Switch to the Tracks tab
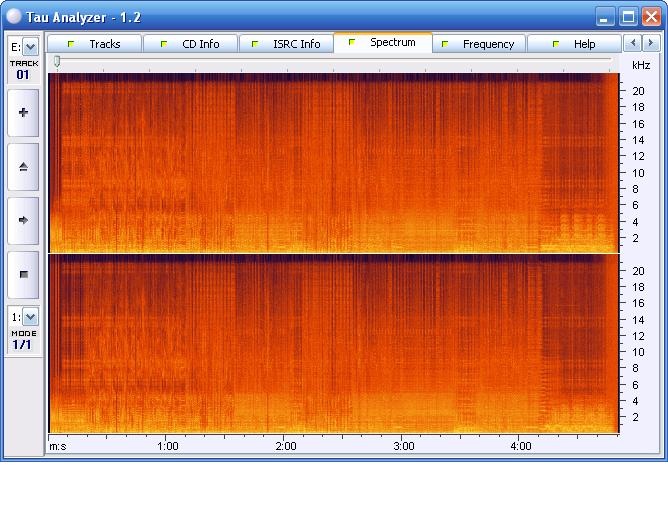The height and width of the screenshot is (512, 668). (x=95, y=44)
